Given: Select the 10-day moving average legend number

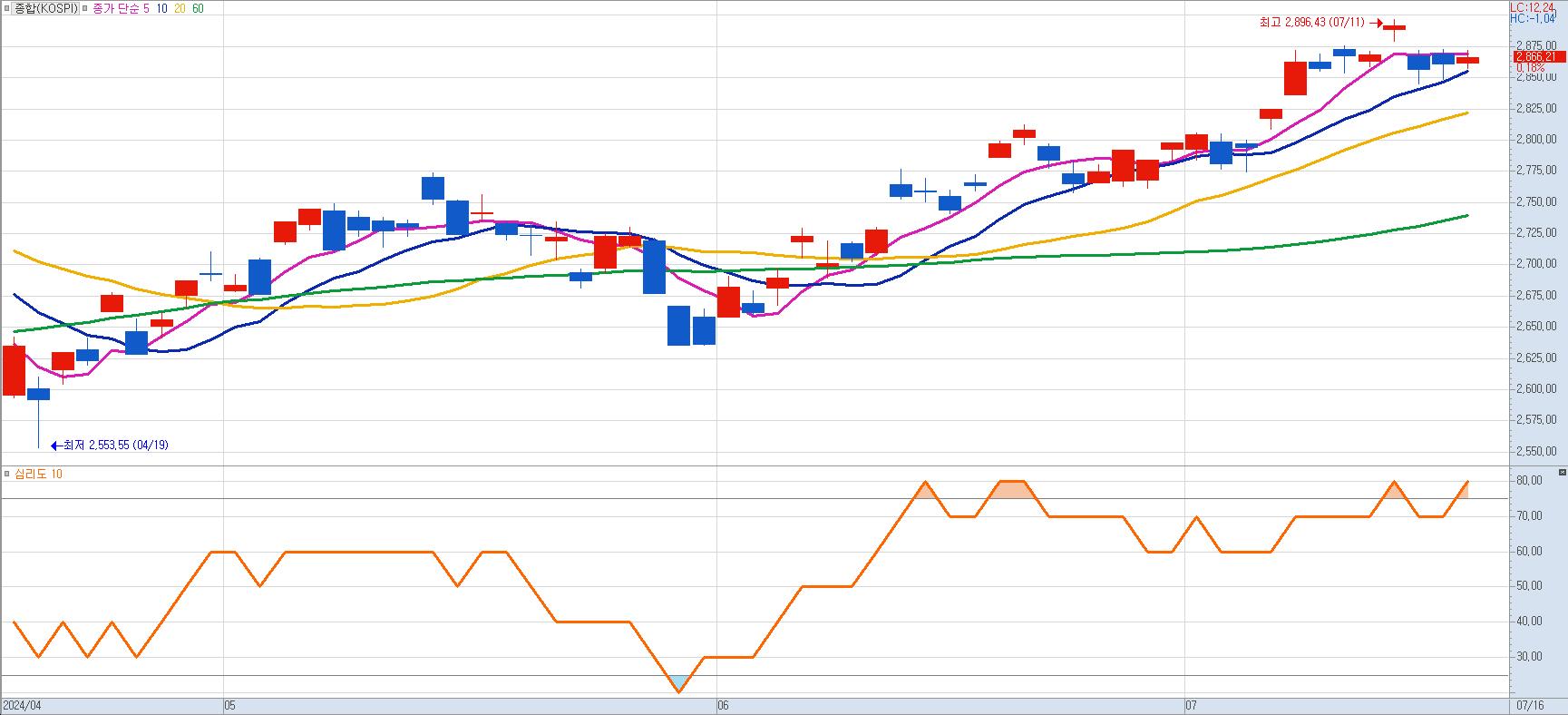Looking at the screenshot, I should pyautogui.click(x=161, y=8).
